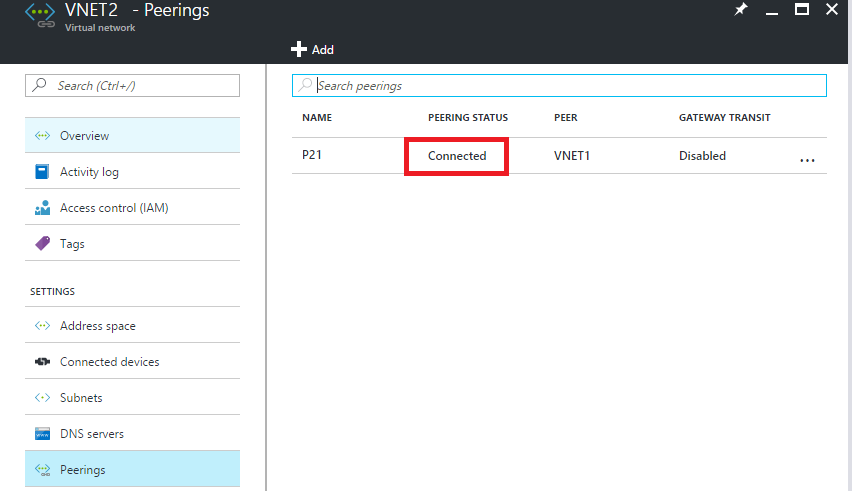Select the P21 peering name cell
852x491 pixels.
coord(312,155)
